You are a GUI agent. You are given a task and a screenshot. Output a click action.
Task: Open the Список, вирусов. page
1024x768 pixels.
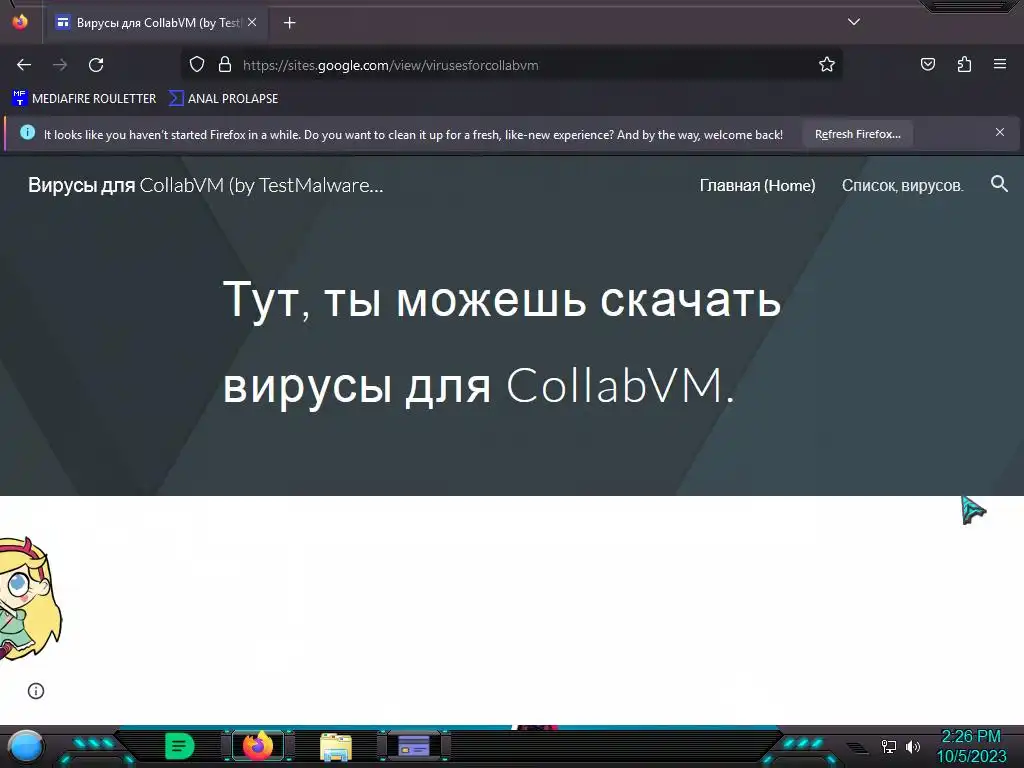point(903,185)
